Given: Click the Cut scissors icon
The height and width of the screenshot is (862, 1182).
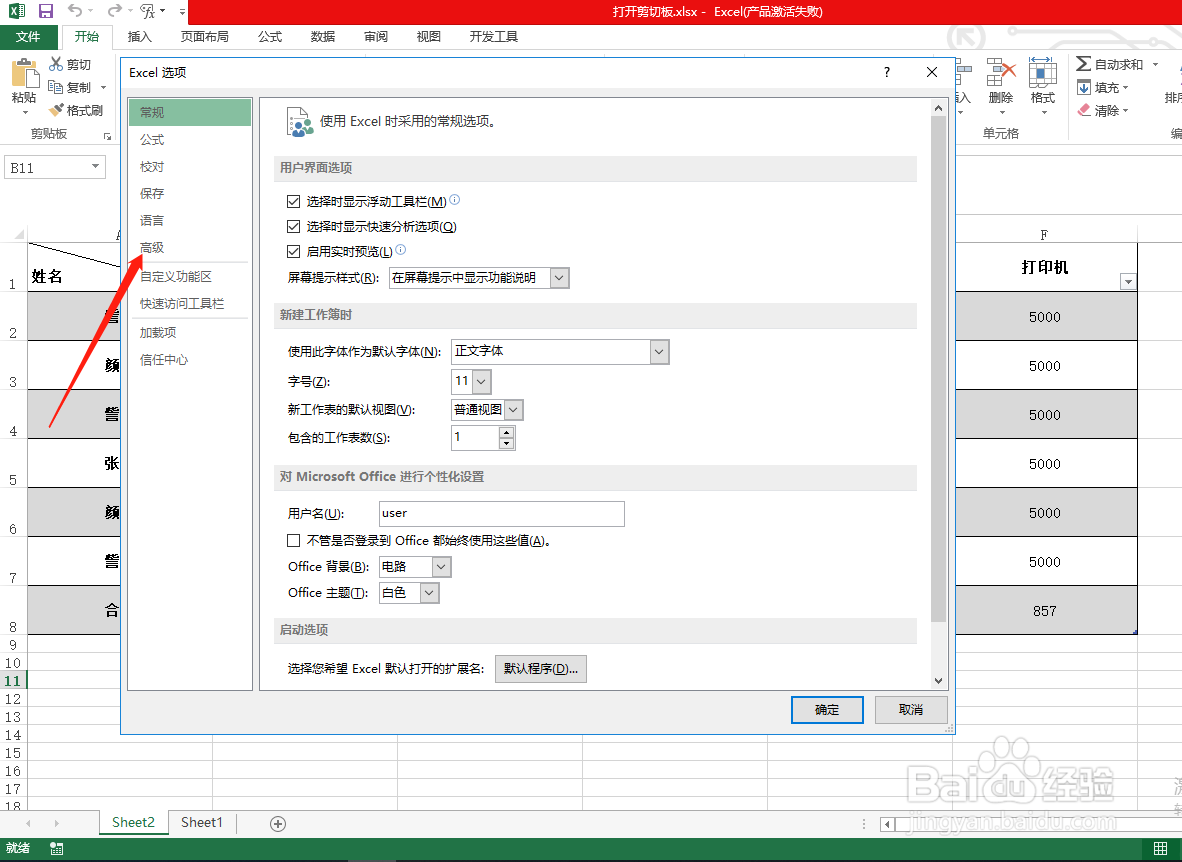Looking at the screenshot, I should (56, 64).
